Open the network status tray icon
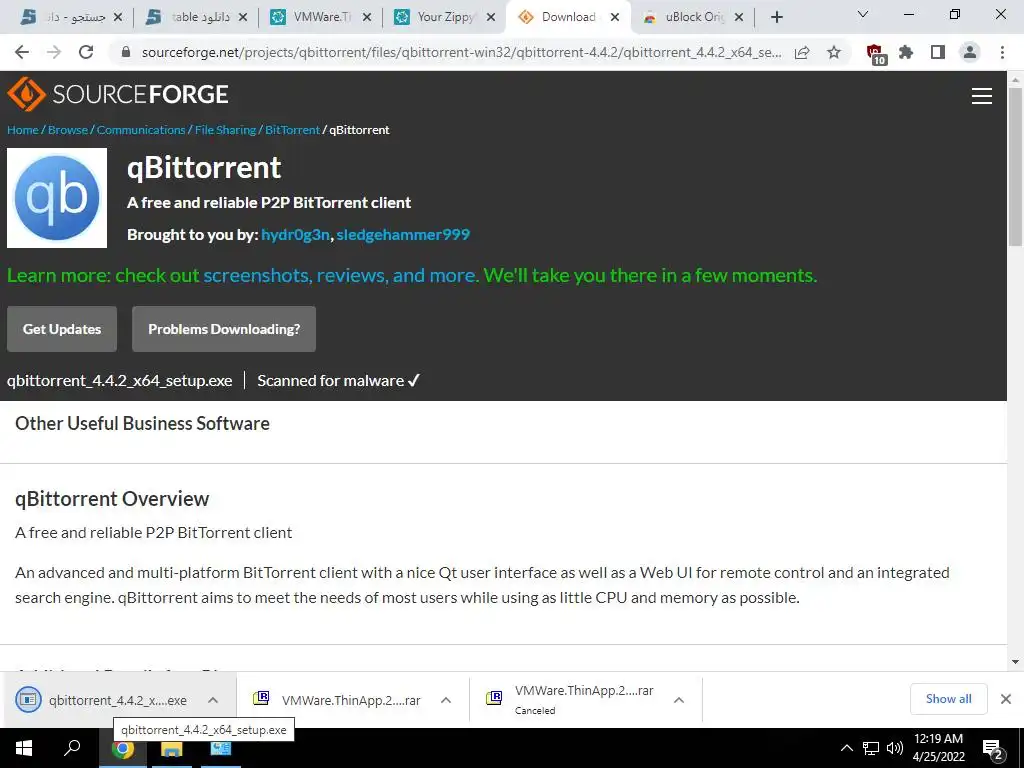Image resolution: width=1024 pixels, height=768 pixels. coord(871,748)
